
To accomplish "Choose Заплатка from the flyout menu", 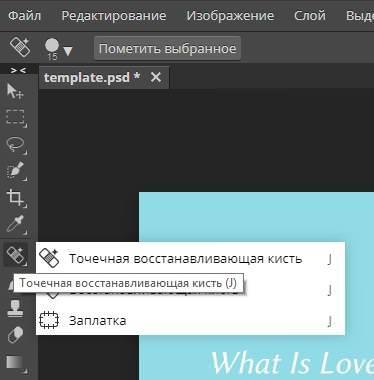I will [x=190, y=320].
